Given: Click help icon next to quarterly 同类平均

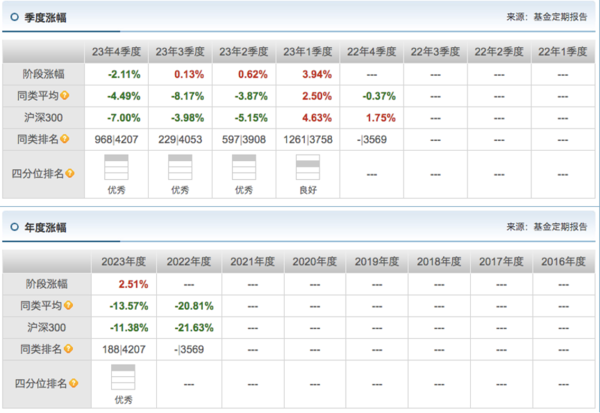Looking at the screenshot, I should (65, 95).
